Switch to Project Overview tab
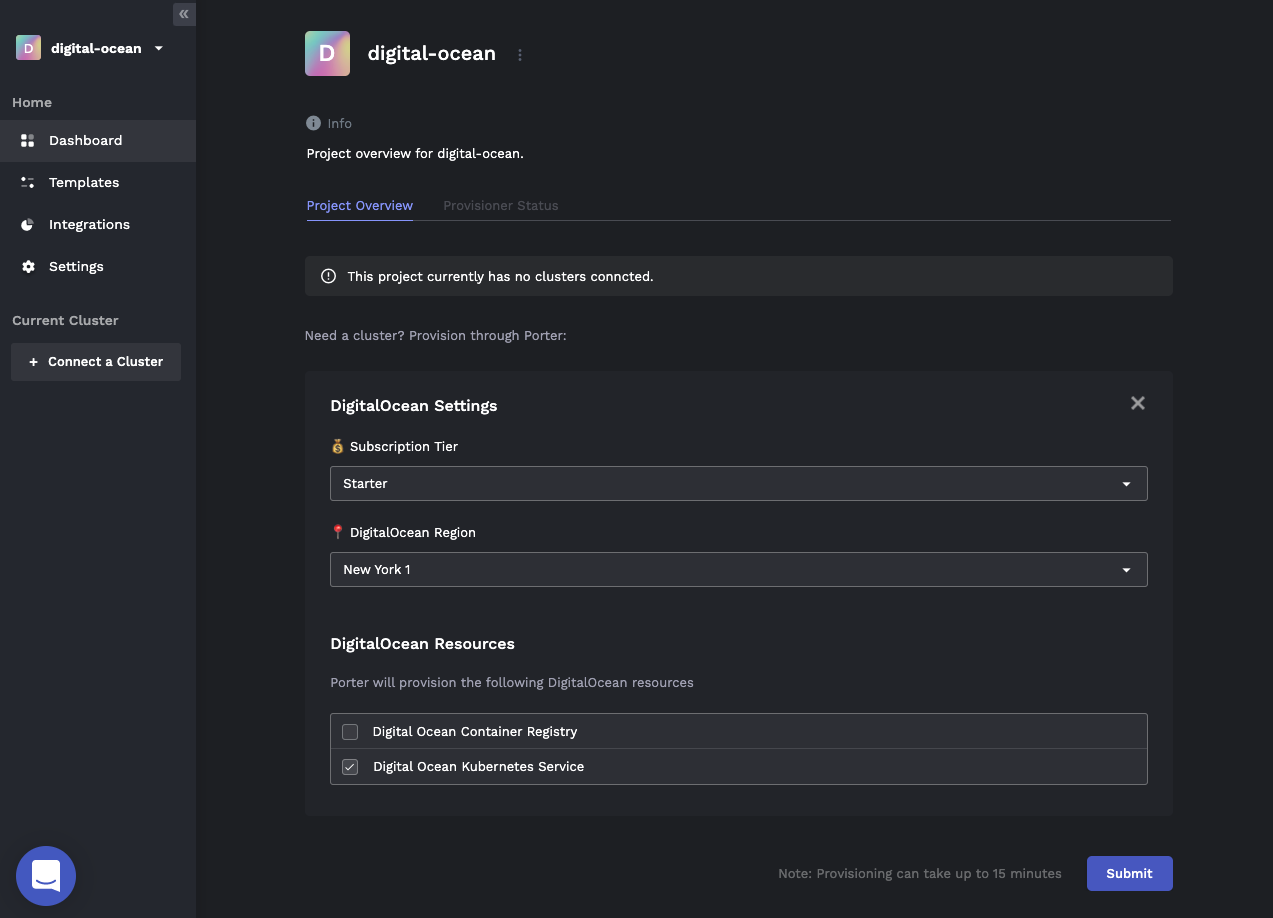Viewport: 1273px width, 918px height. pos(360,206)
